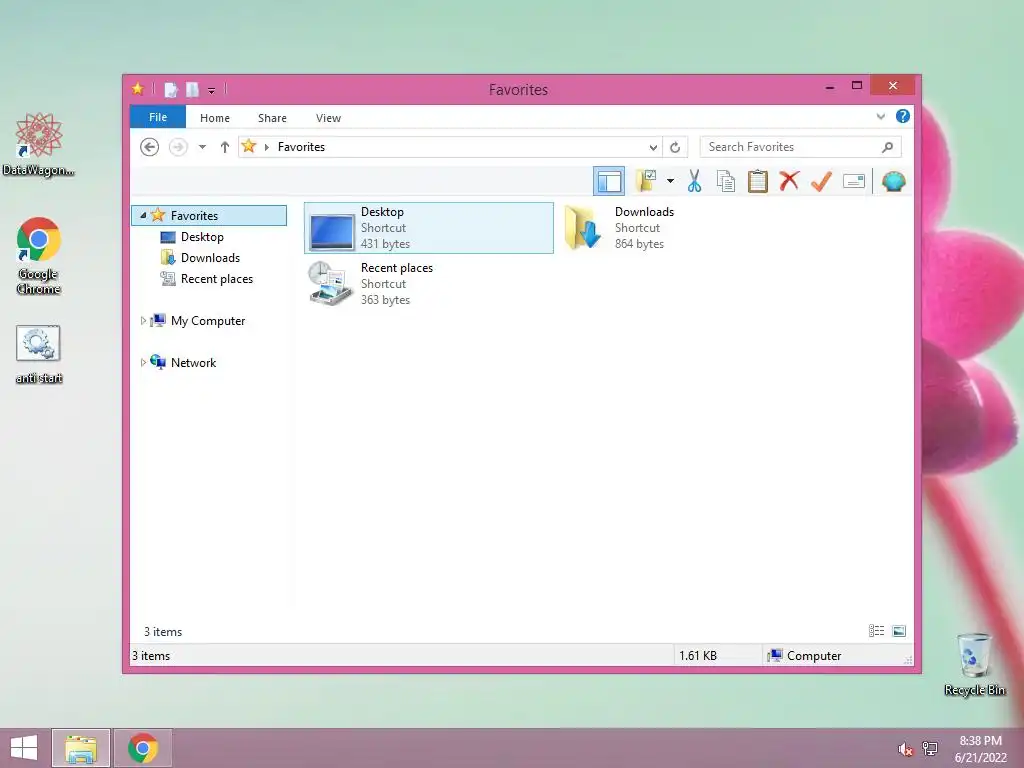The width and height of the screenshot is (1024, 768).
Task: Click the folder options toolbar icon
Action: (x=646, y=181)
